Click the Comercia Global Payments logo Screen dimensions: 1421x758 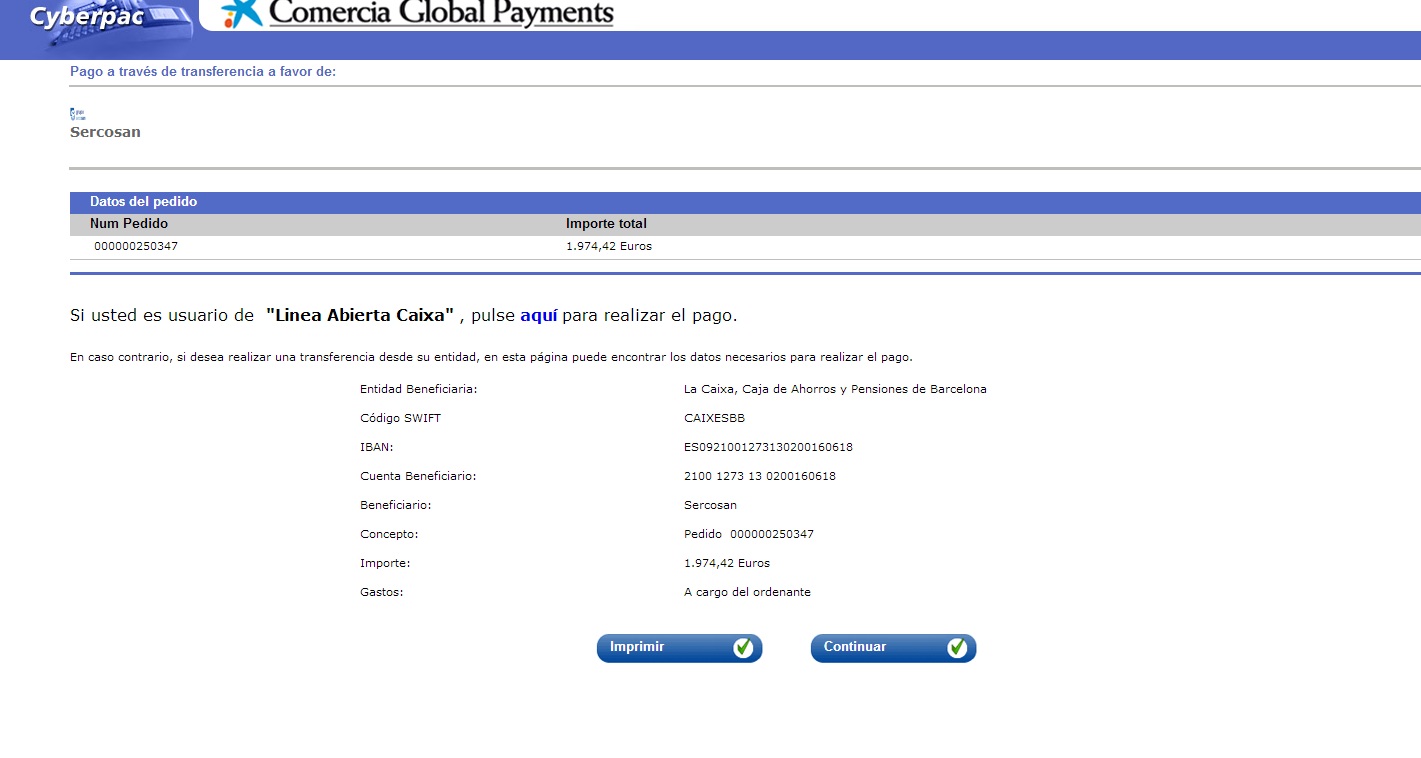coord(418,14)
